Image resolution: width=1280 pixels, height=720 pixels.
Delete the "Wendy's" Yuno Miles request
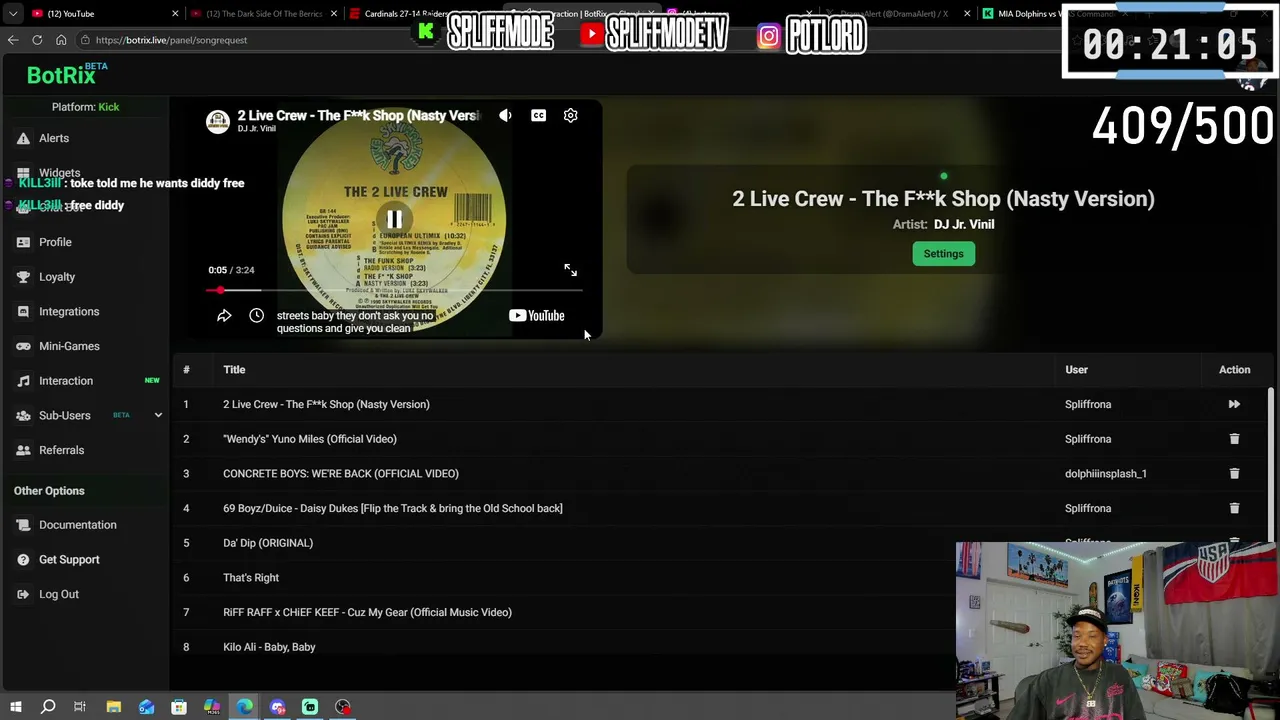[x=1234, y=439]
